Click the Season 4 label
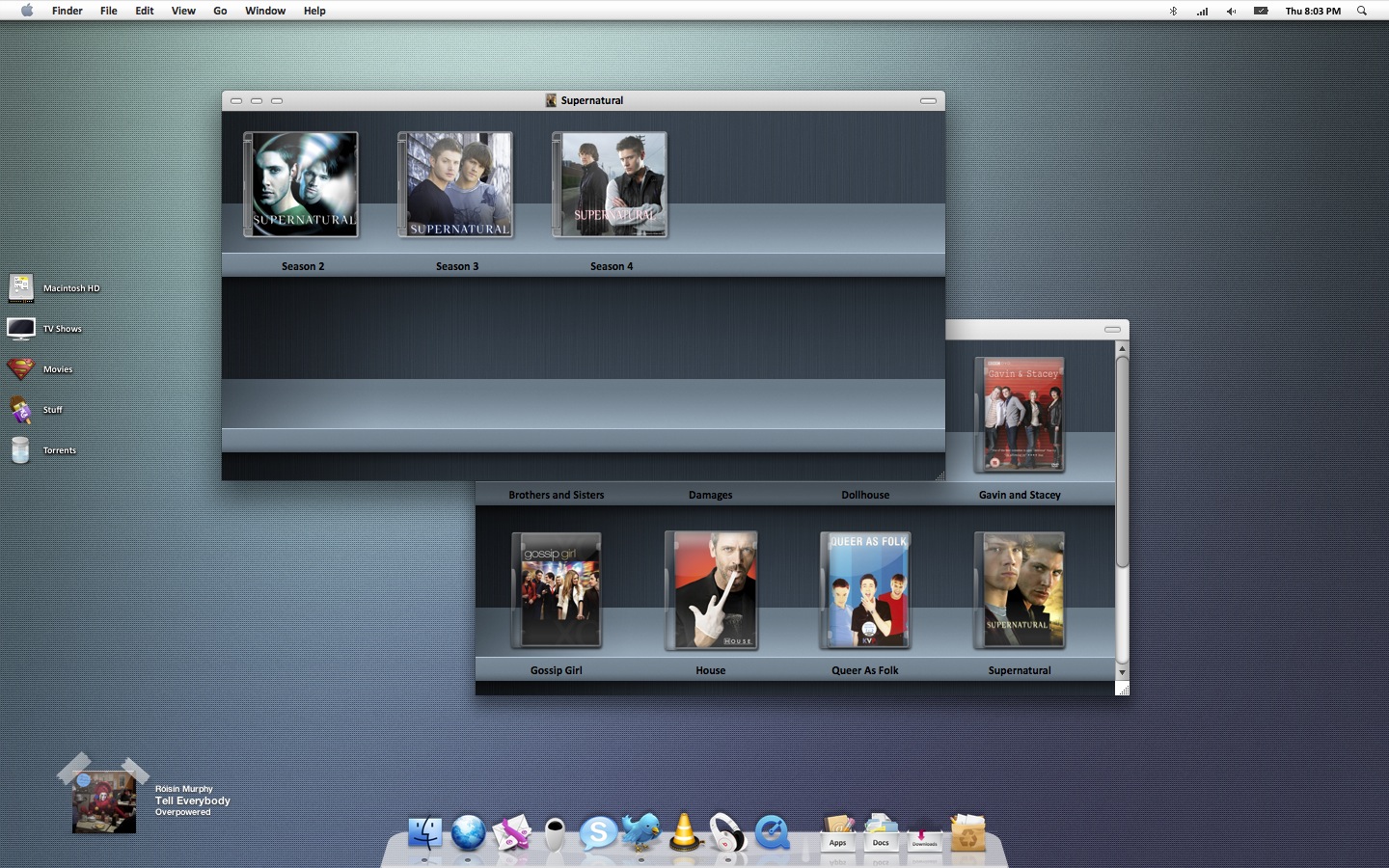Image resolution: width=1389 pixels, height=868 pixels. point(612,266)
